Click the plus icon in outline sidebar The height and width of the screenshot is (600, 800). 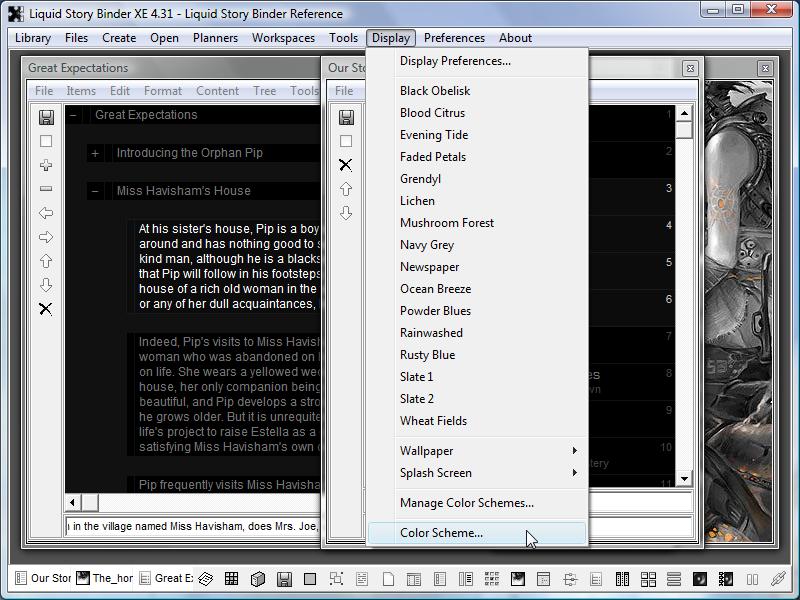(x=46, y=165)
